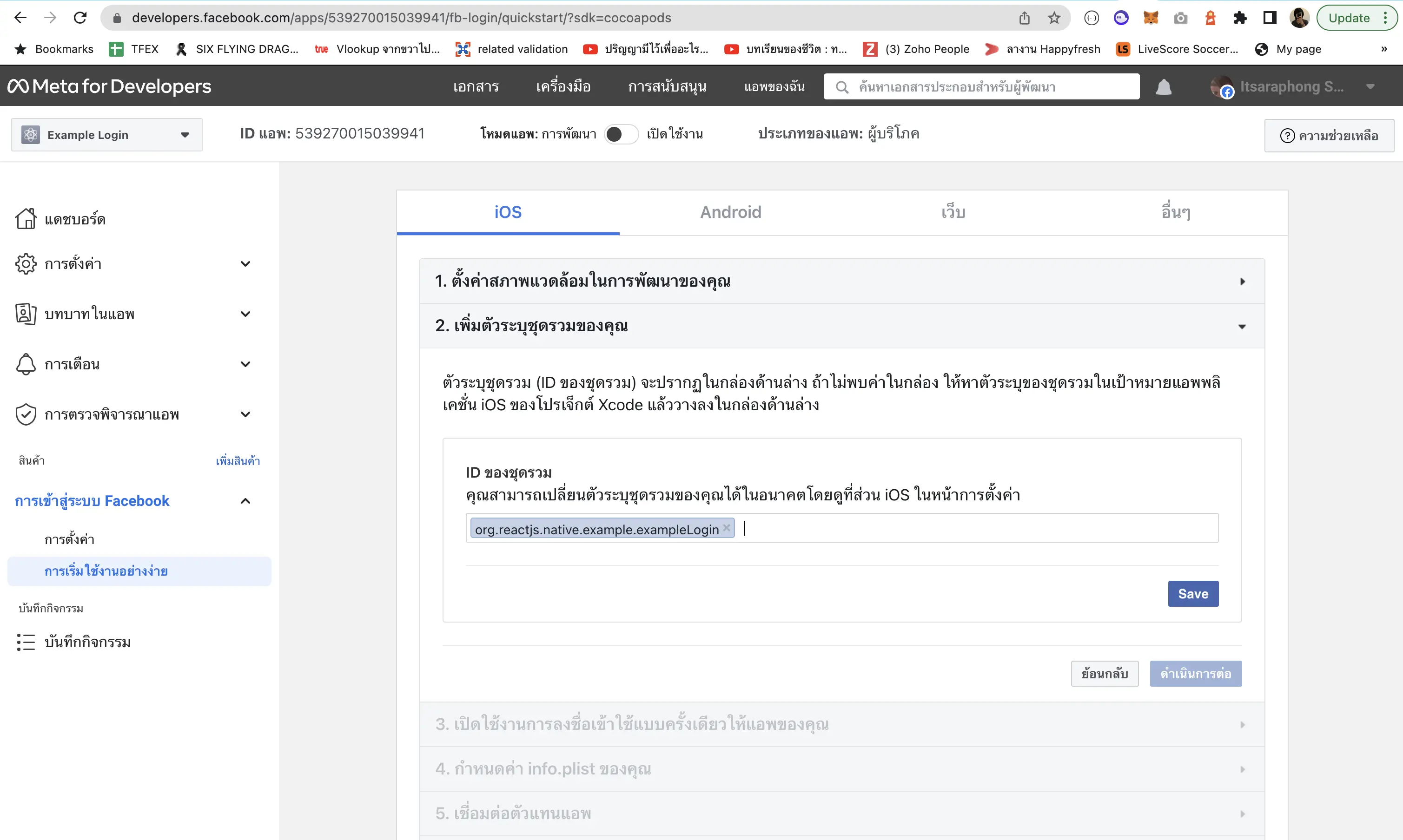Click the app review shield icon
This screenshot has width=1403, height=840.
point(26,414)
